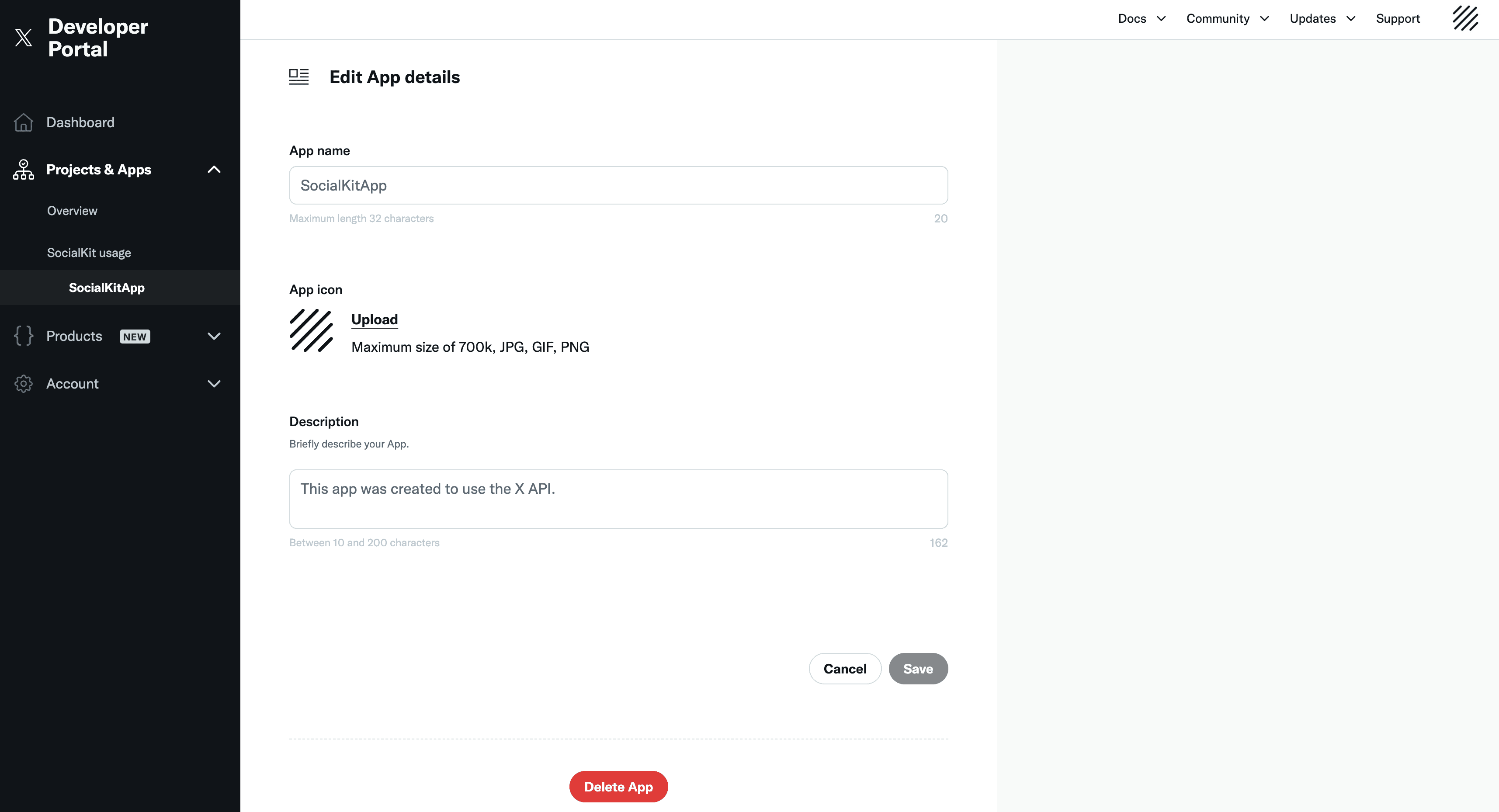Select Overview under Projects & Apps

tap(72, 211)
